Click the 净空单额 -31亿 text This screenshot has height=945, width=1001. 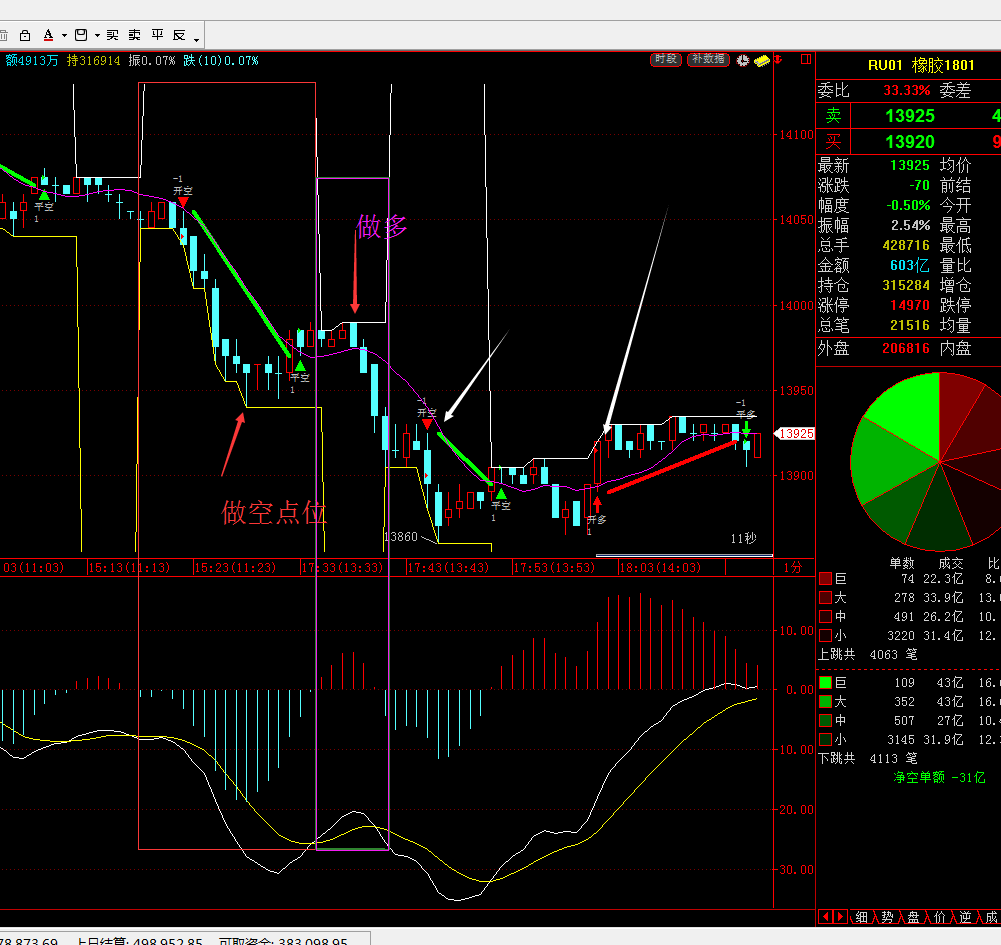pos(940,778)
